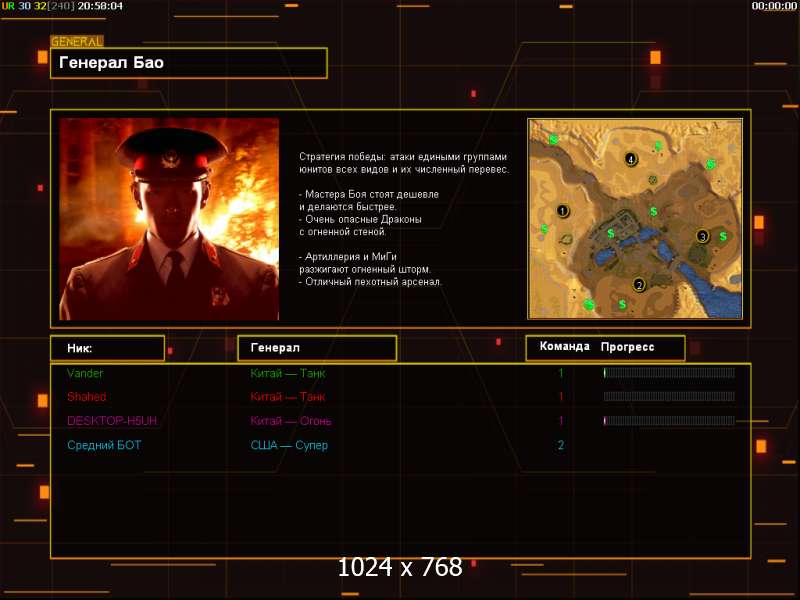Click the supply icon right of position 3
This screenshot has height=600, width=800.
[x=722, y=235]
